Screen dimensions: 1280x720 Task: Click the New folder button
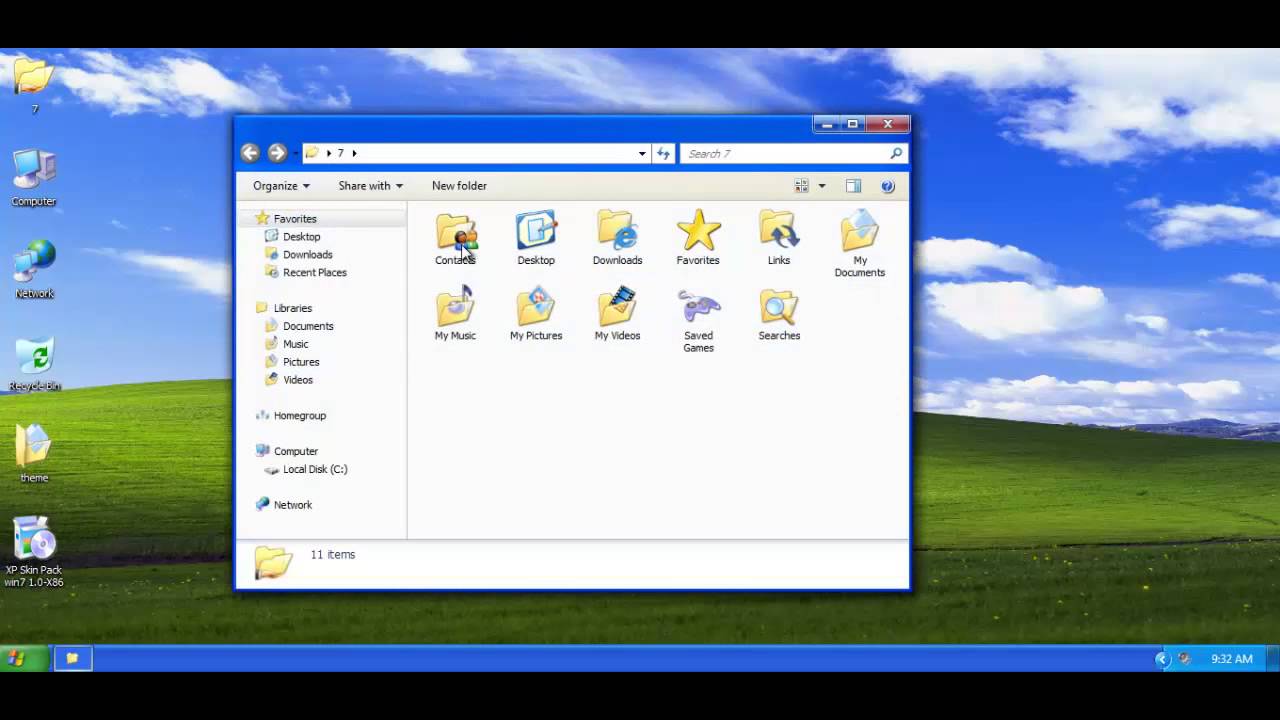(459, 186)
